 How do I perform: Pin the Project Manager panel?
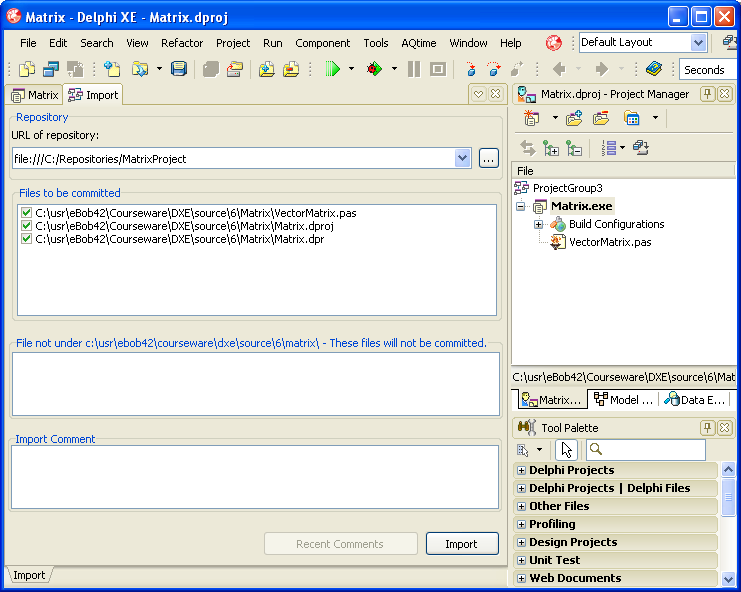(x=707, y=94)
